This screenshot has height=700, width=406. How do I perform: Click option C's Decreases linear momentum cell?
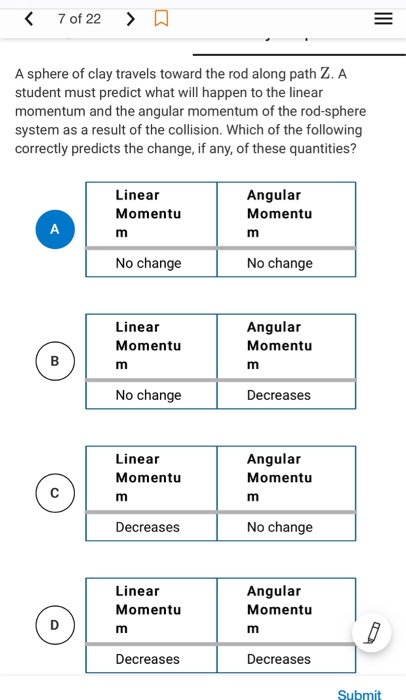coord(151,527)
